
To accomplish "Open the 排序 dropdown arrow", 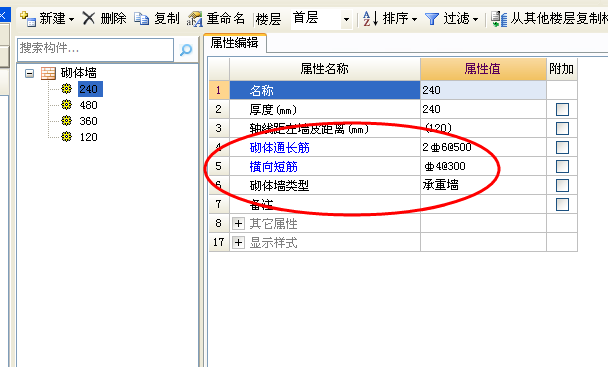I will (415, 19).
